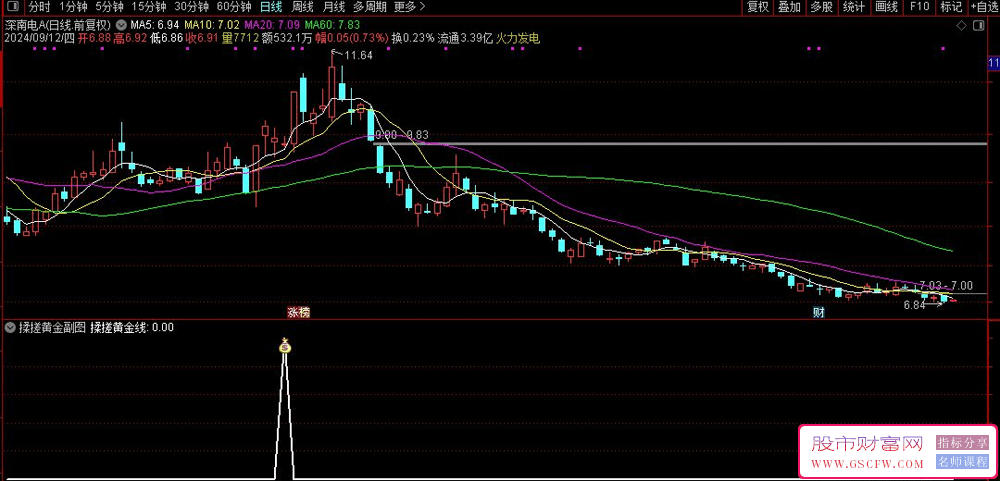Click the 11.64 high price label
Screen dimensions: 1000x481
click(x=358, y=56)
